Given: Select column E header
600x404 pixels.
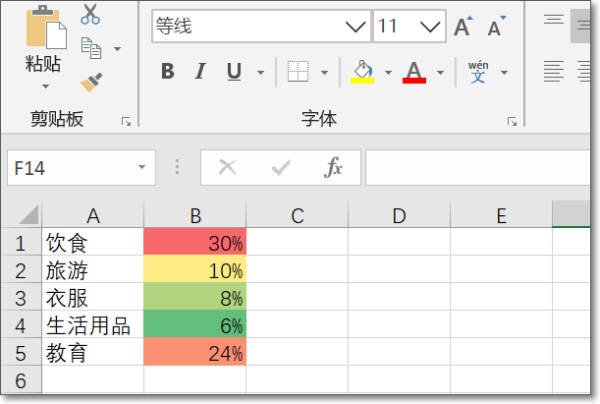Looking at the screenshot, I should click(x=501, y=216).
